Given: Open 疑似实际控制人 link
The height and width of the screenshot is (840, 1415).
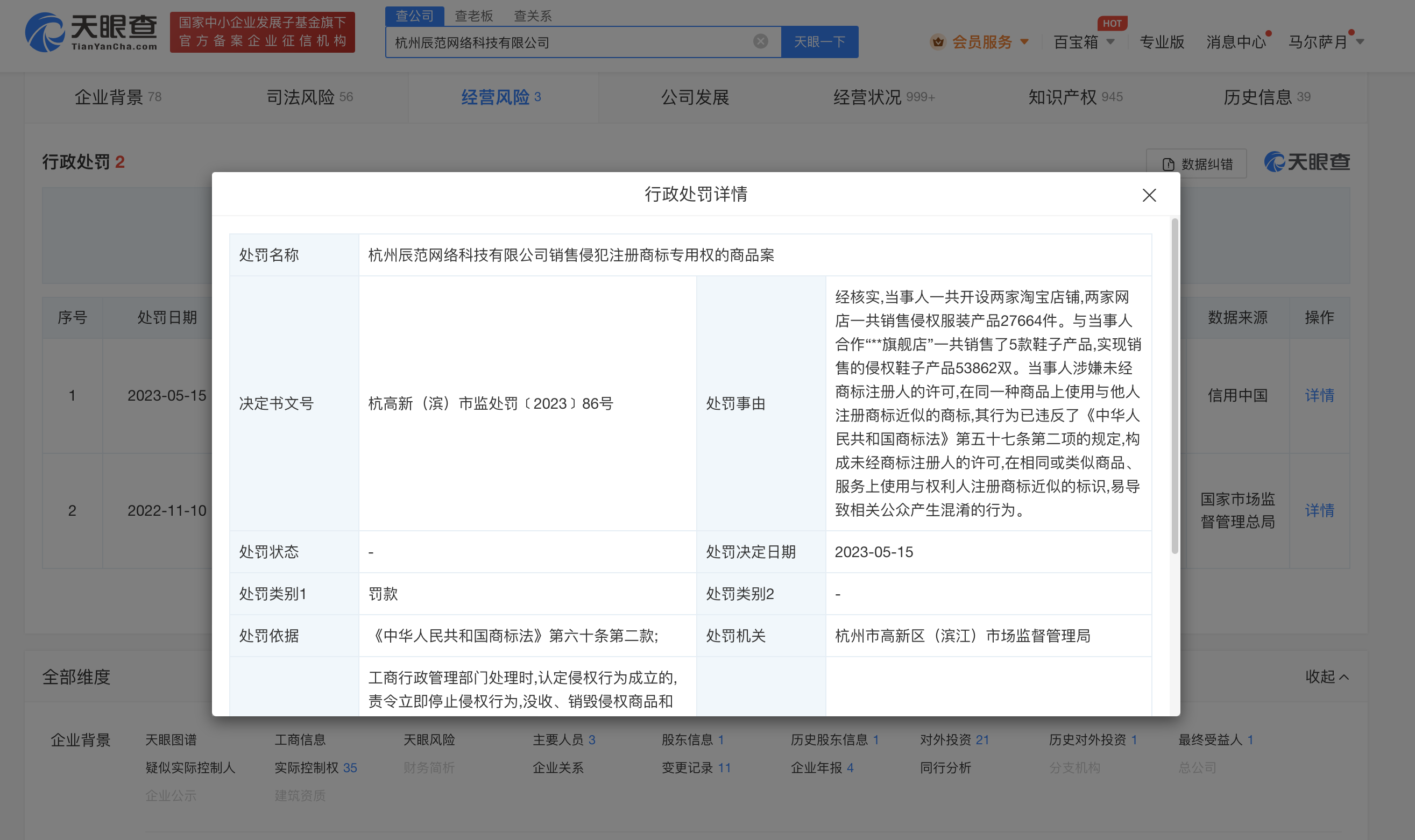Looking at the screenshot, I should click(190, 767).
